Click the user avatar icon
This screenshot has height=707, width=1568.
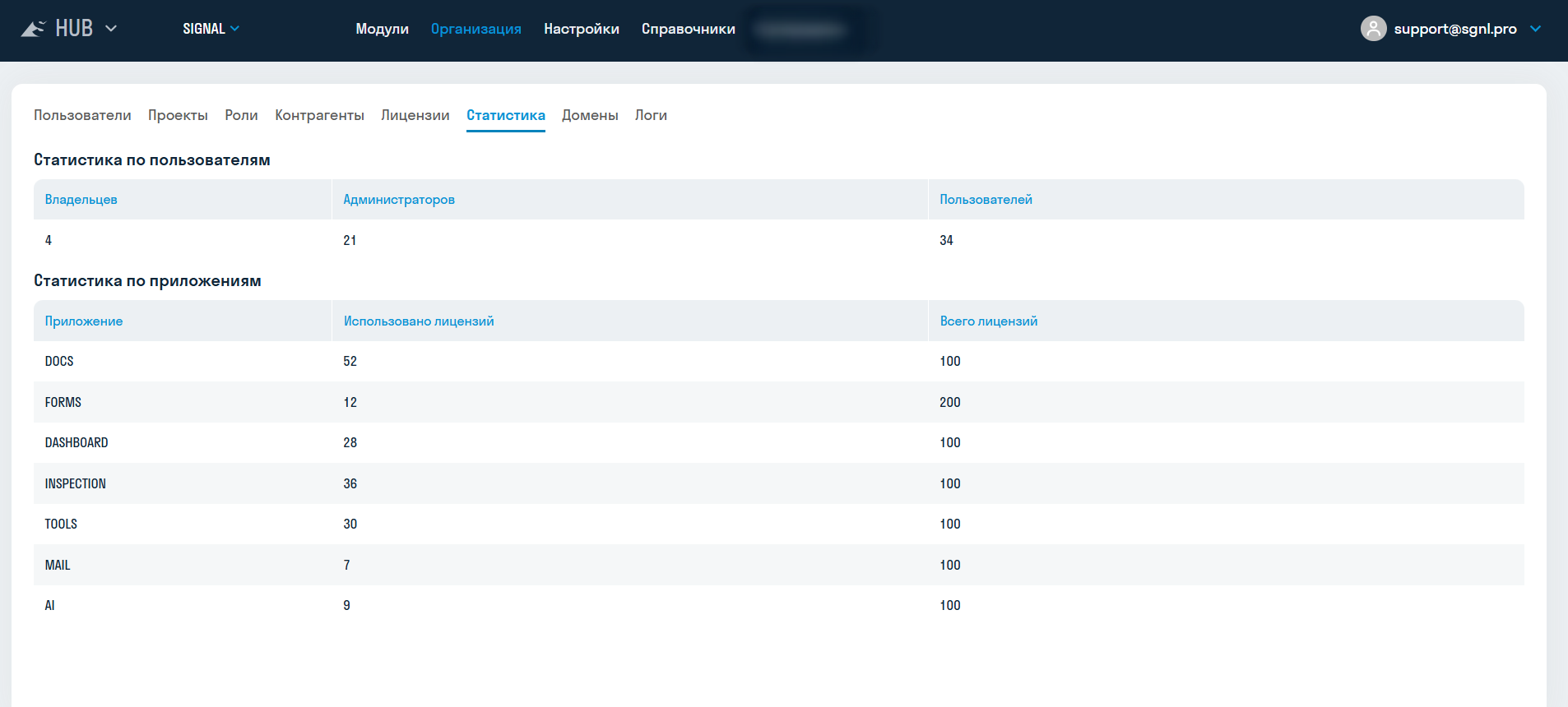(x=1373, y=29)
